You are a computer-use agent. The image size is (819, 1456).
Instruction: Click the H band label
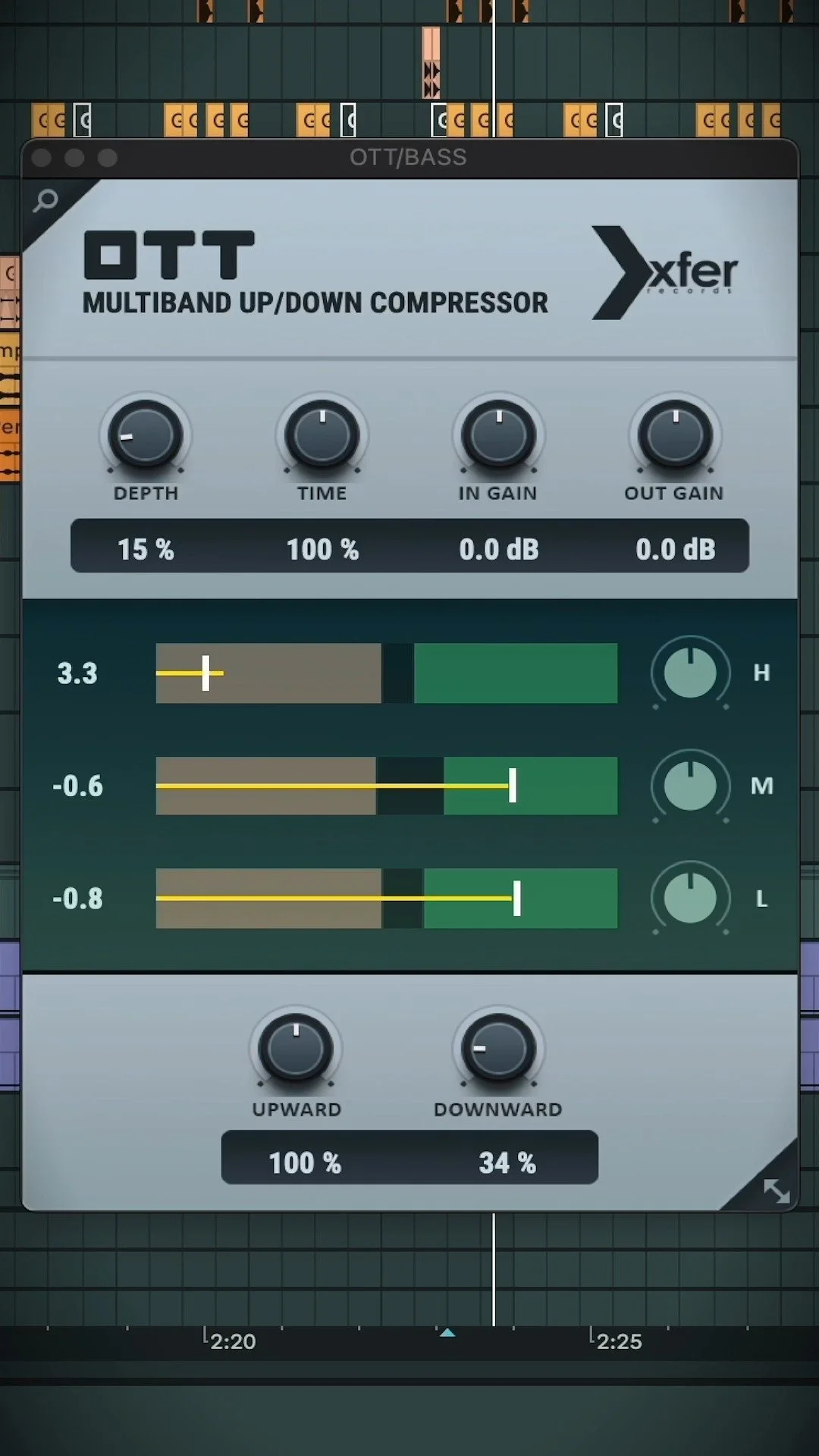(x=761, y=673)
